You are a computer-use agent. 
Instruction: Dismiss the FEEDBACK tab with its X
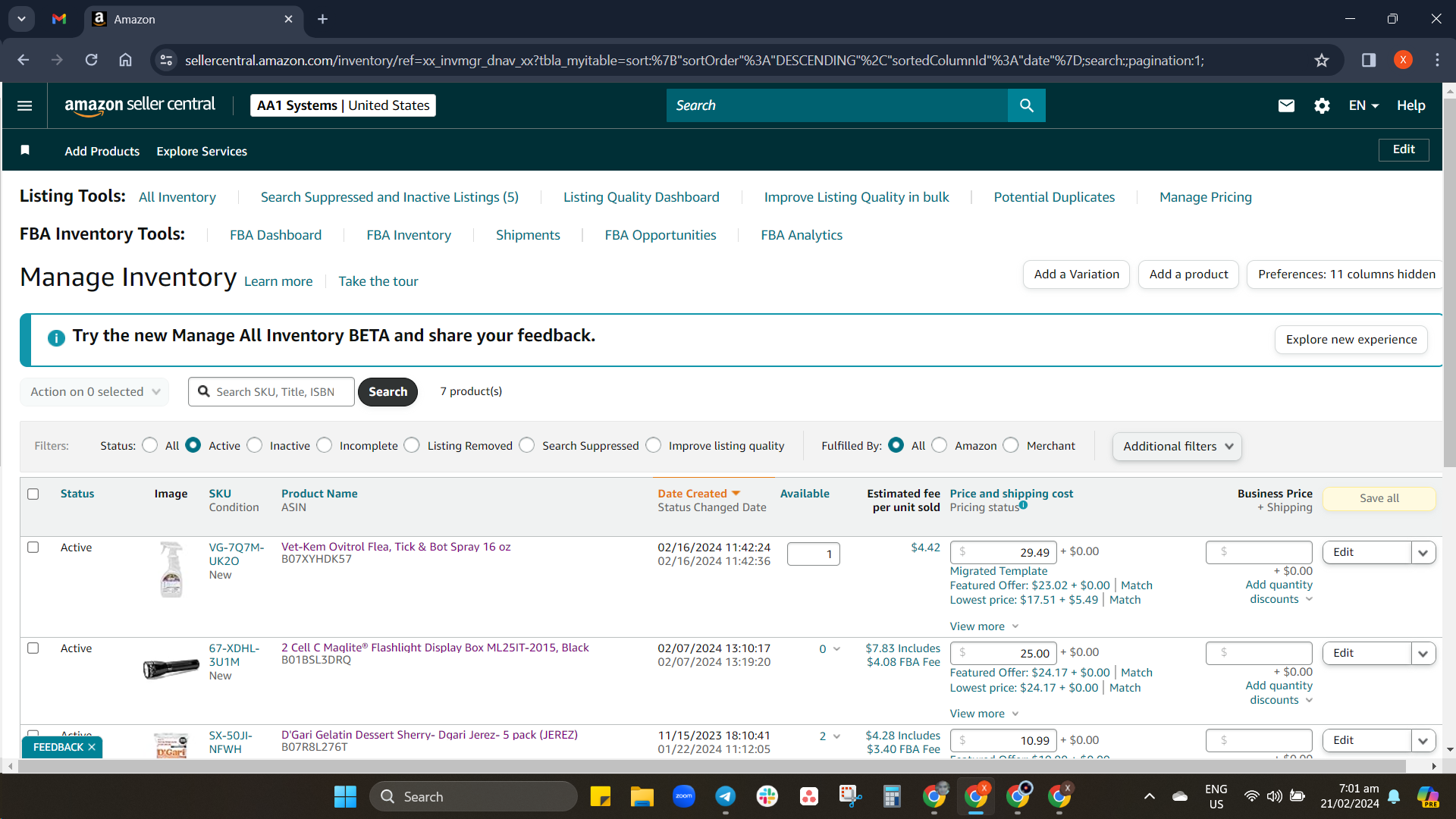click(x=92, y=747)
